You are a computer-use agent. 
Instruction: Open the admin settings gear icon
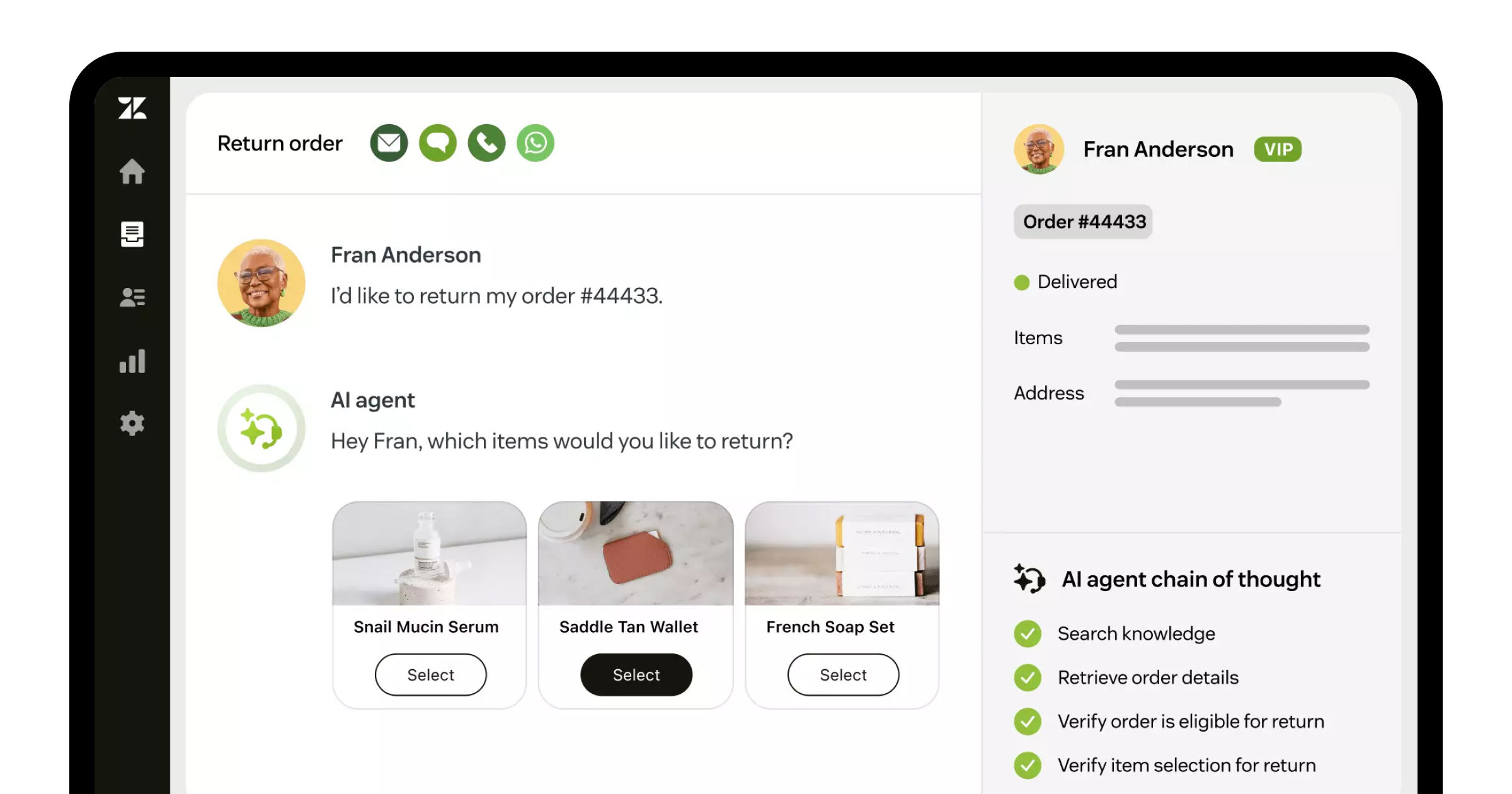pyautogui.click(x=132, y=423)
